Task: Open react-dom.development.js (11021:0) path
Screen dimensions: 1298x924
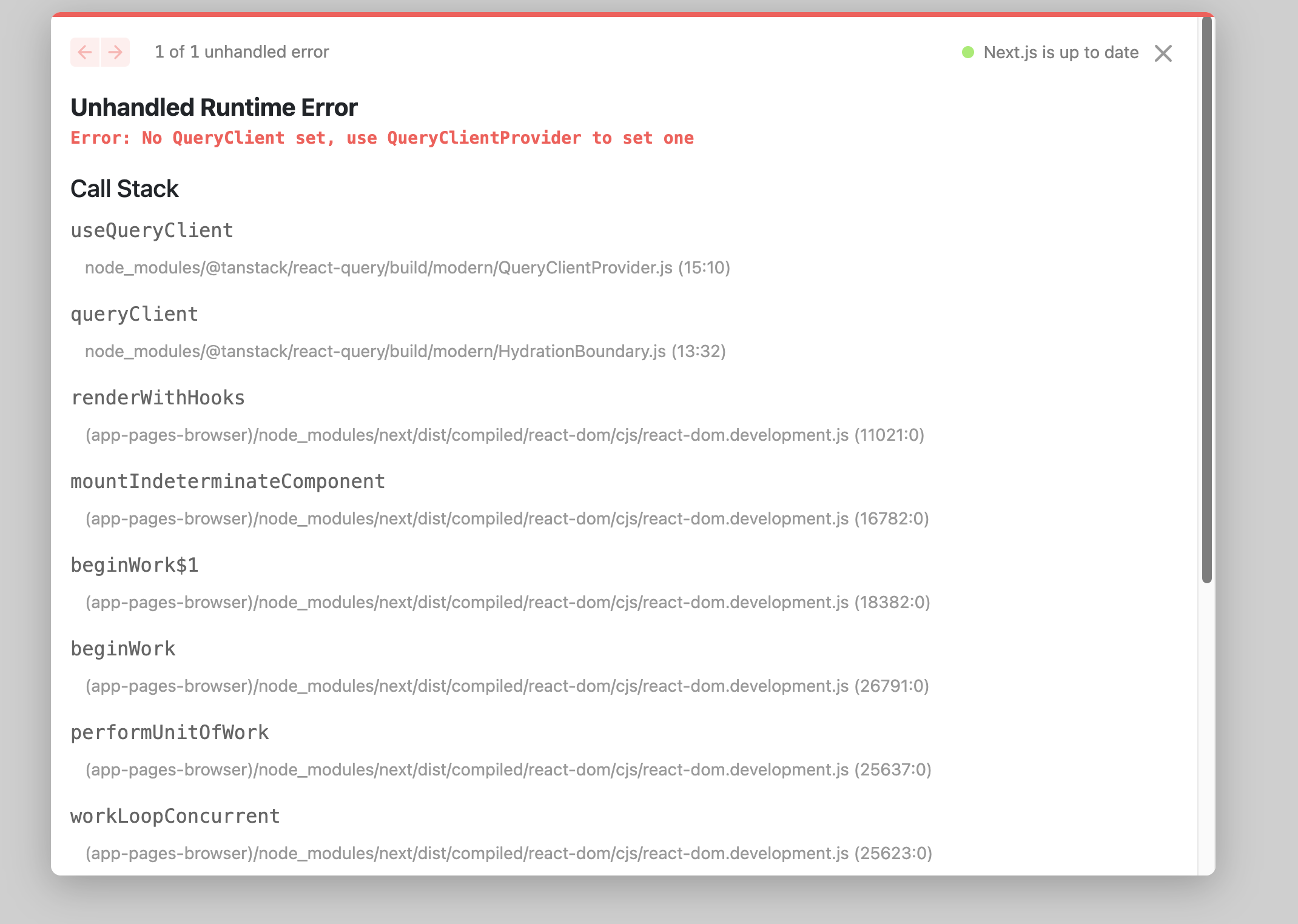Action: (x=505, y=435)
